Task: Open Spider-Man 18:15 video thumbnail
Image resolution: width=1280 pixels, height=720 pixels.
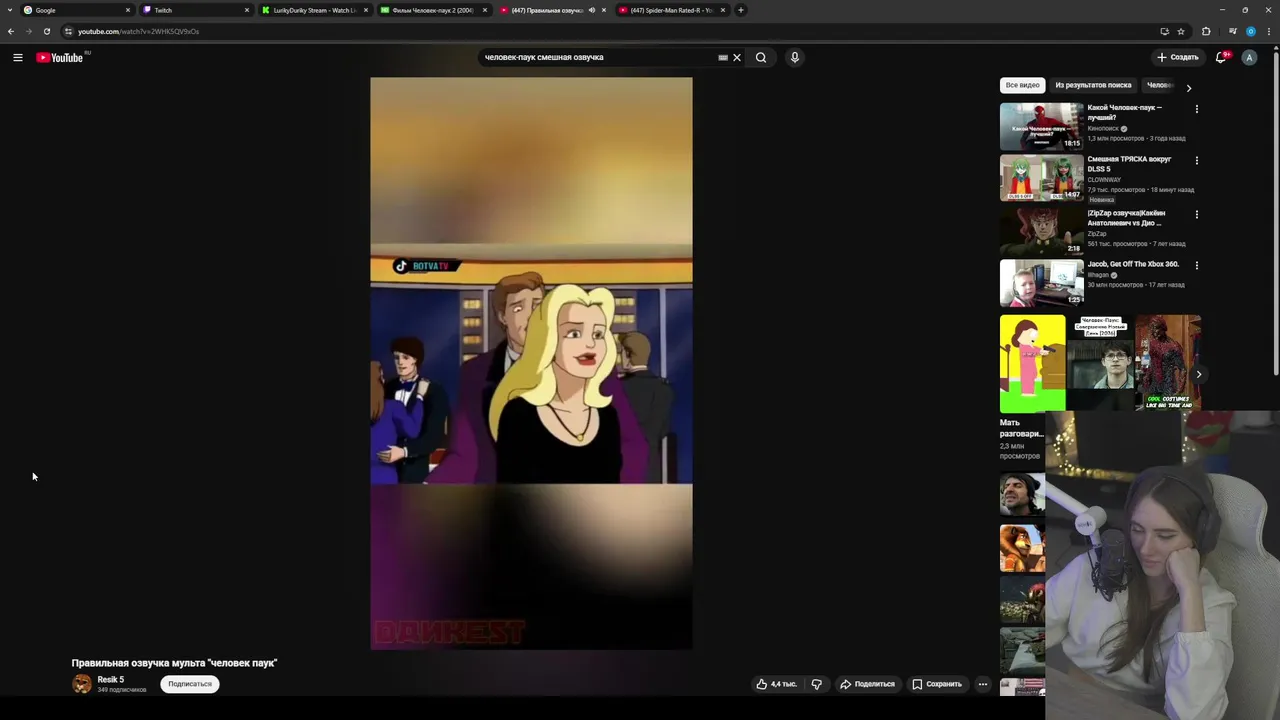Action: 1042,126
